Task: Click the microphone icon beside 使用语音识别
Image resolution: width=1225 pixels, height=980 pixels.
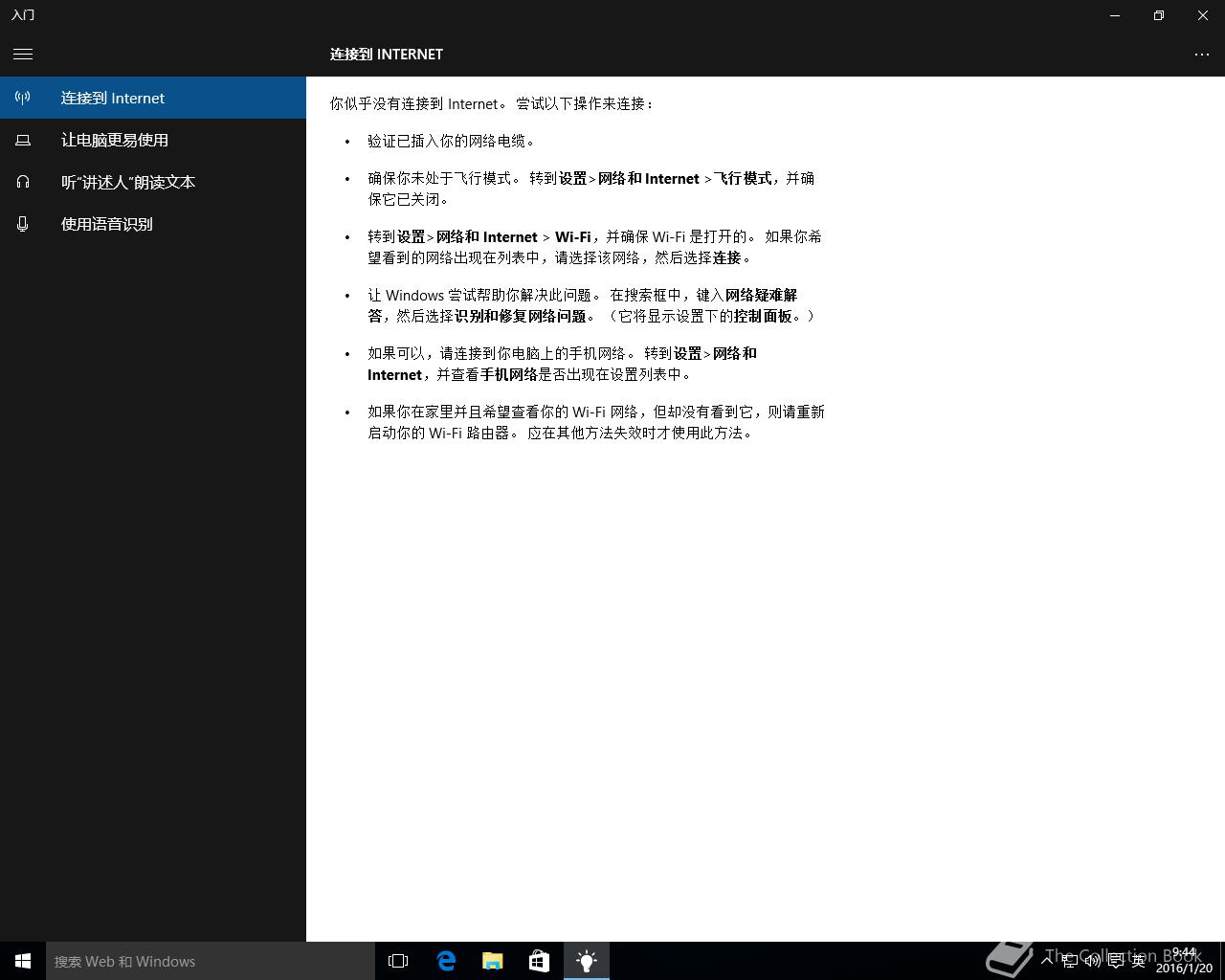Action: coord(23,224)
